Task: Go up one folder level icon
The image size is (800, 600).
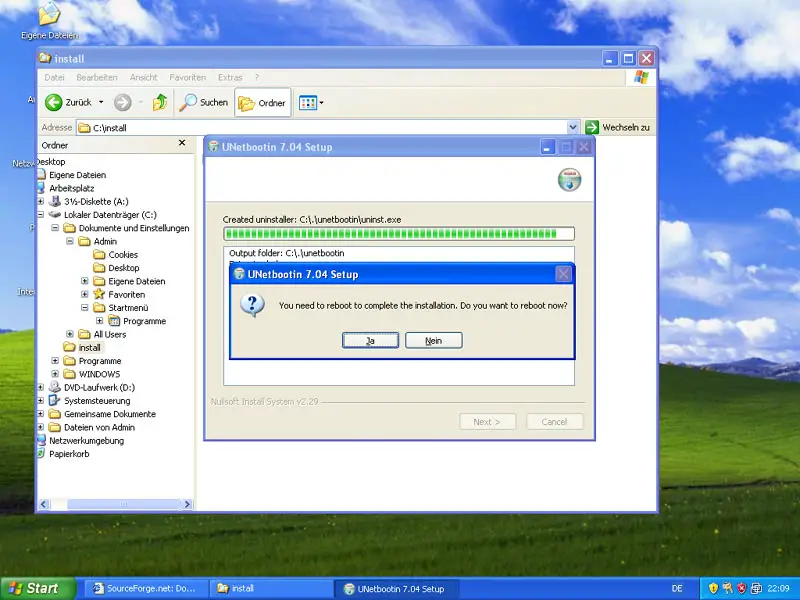Action: (160, 103)
